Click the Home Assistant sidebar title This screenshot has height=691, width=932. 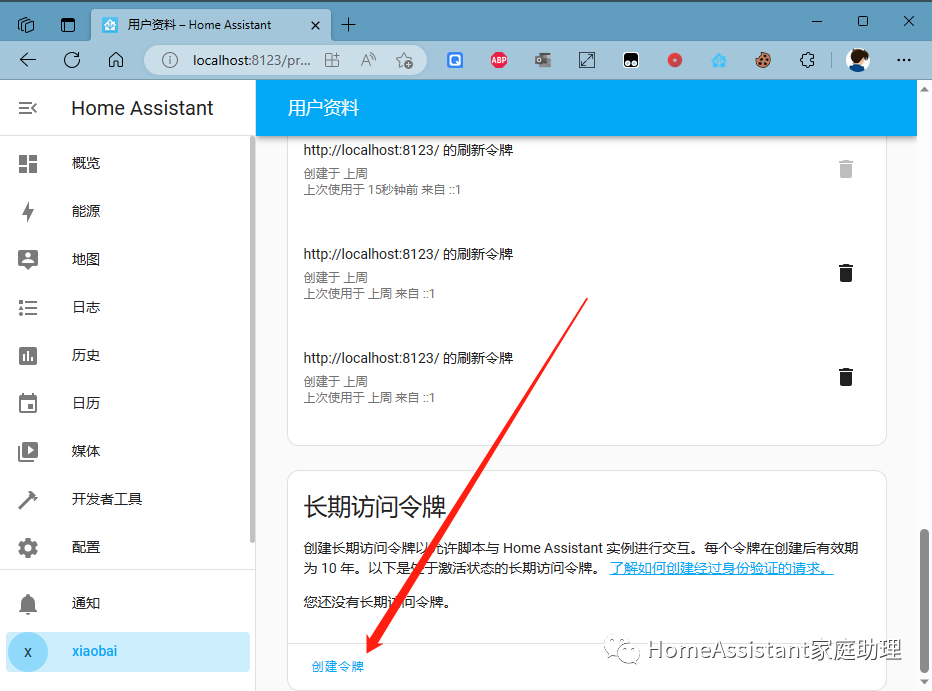142,108
